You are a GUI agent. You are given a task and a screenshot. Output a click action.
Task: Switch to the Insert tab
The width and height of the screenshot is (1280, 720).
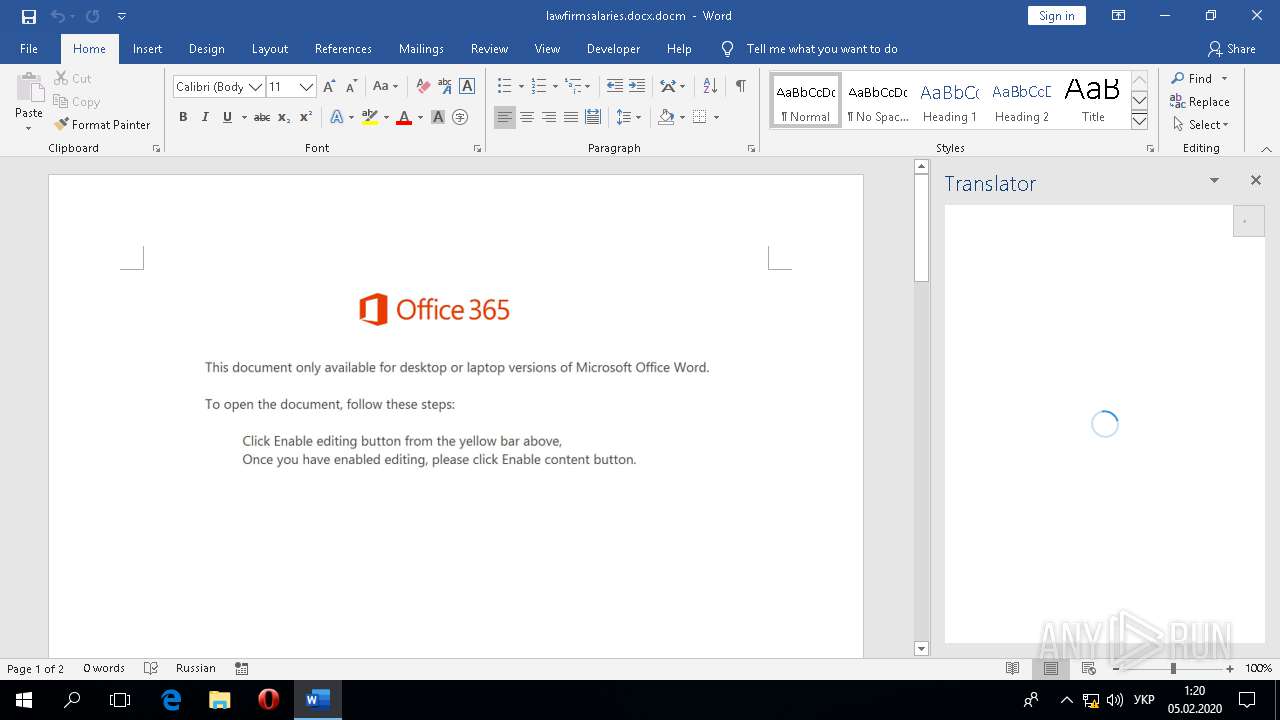click(147, 48)
